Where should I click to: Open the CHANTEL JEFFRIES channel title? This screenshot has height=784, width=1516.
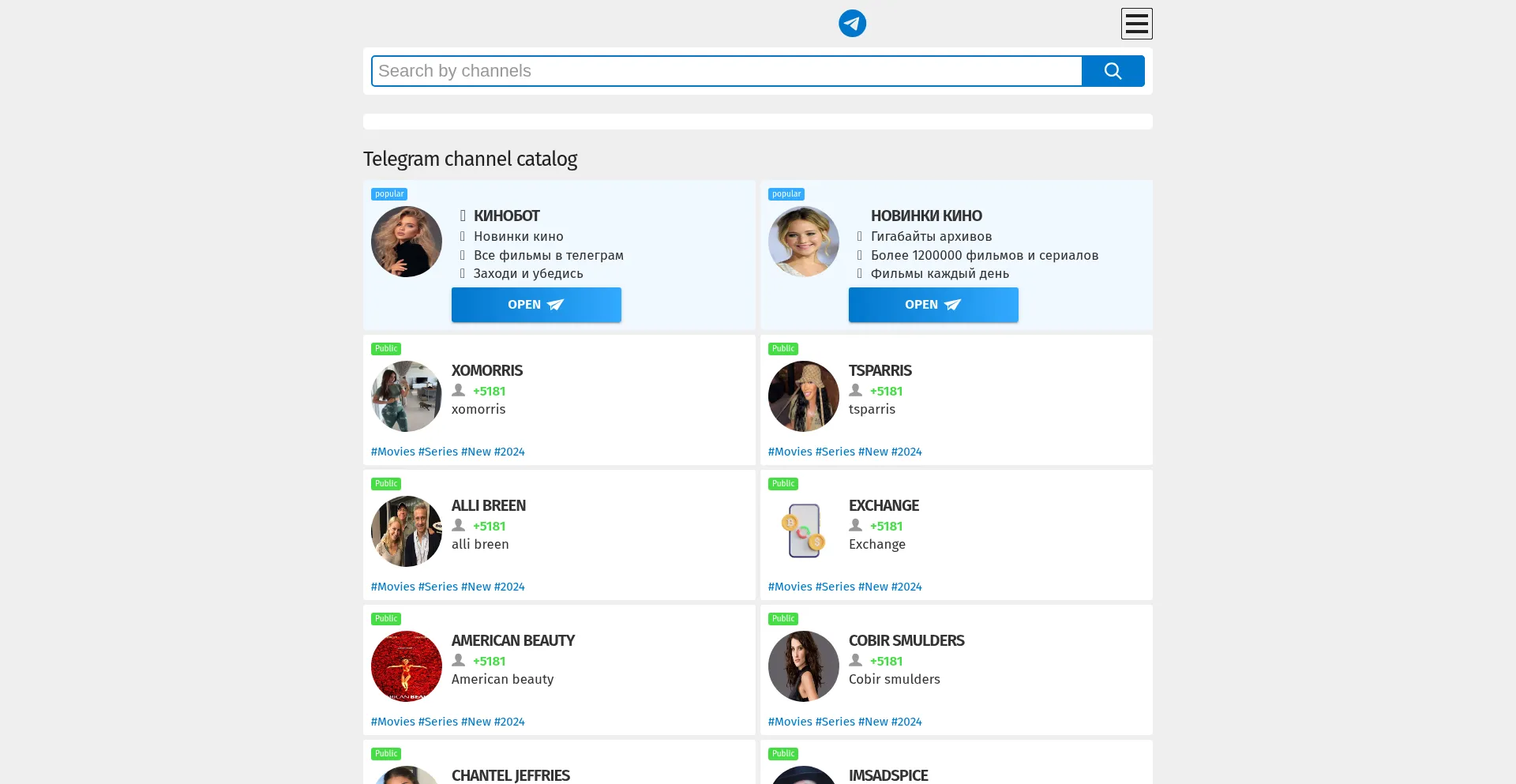(x=511, y=775)
